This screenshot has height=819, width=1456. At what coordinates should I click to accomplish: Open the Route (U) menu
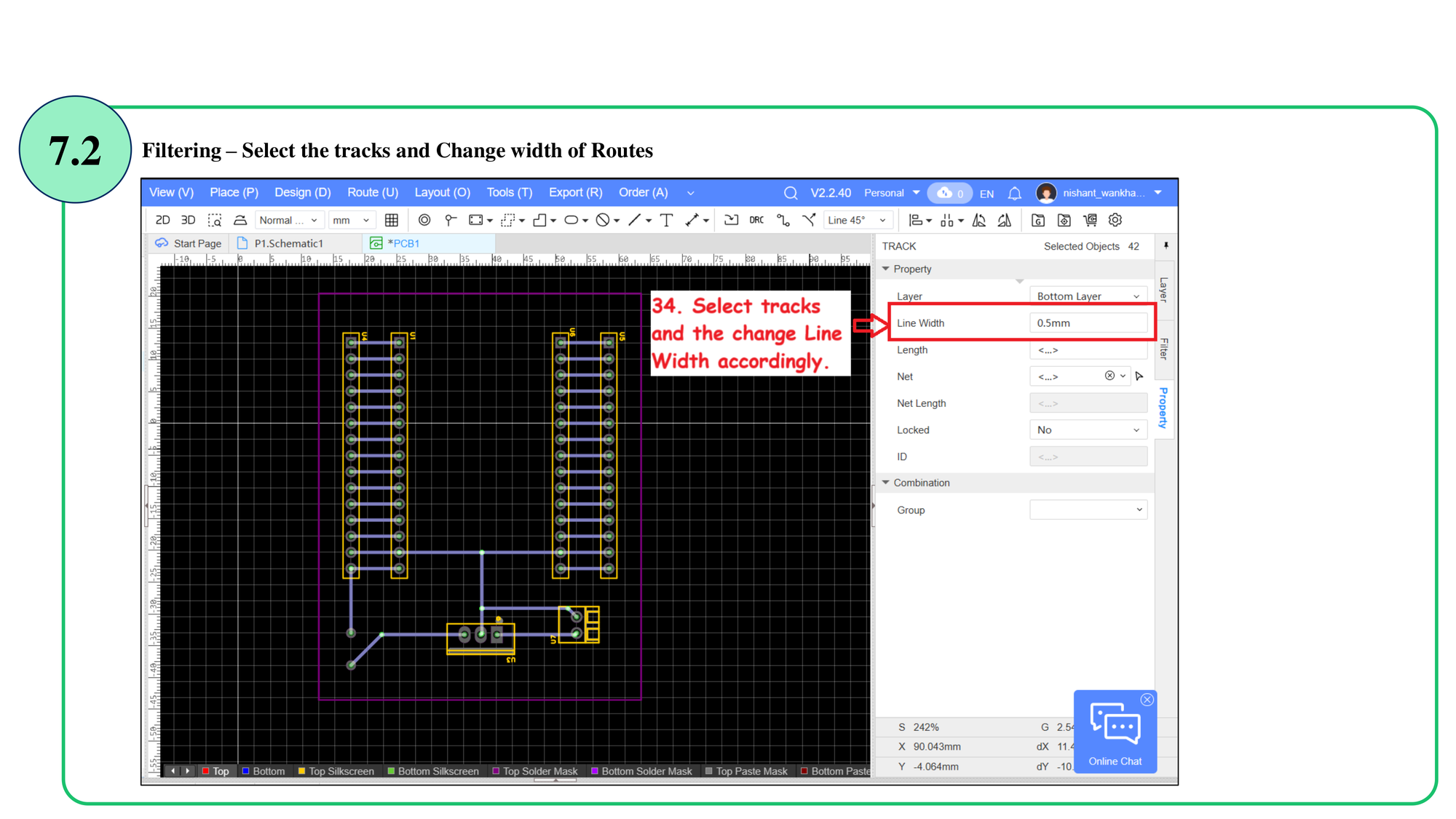[373, 192]
